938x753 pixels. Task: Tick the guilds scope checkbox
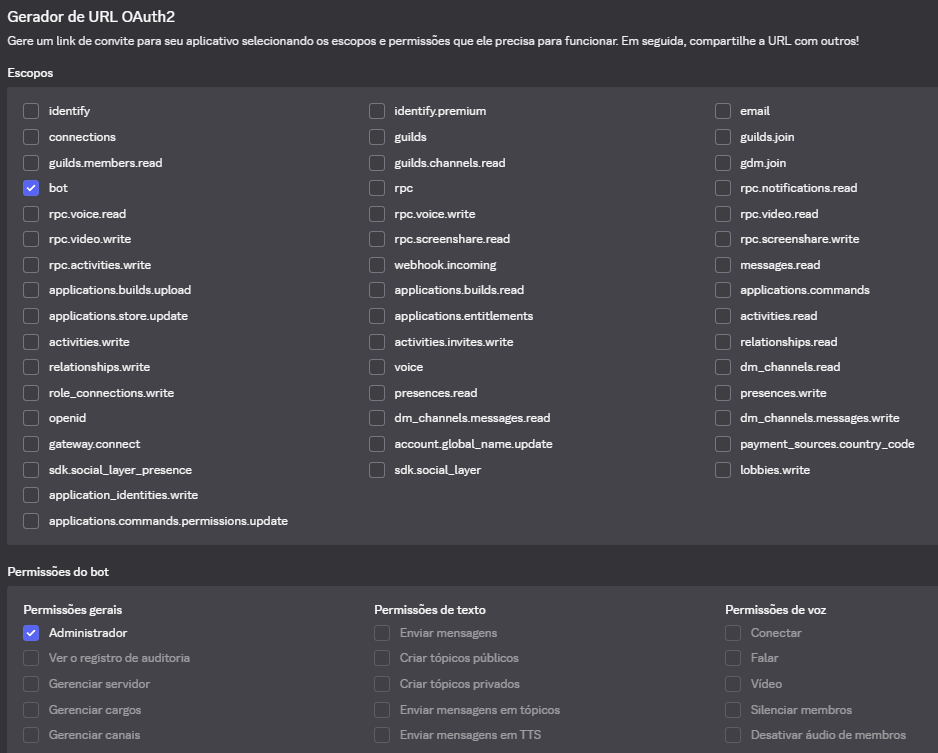click(377, 137)
